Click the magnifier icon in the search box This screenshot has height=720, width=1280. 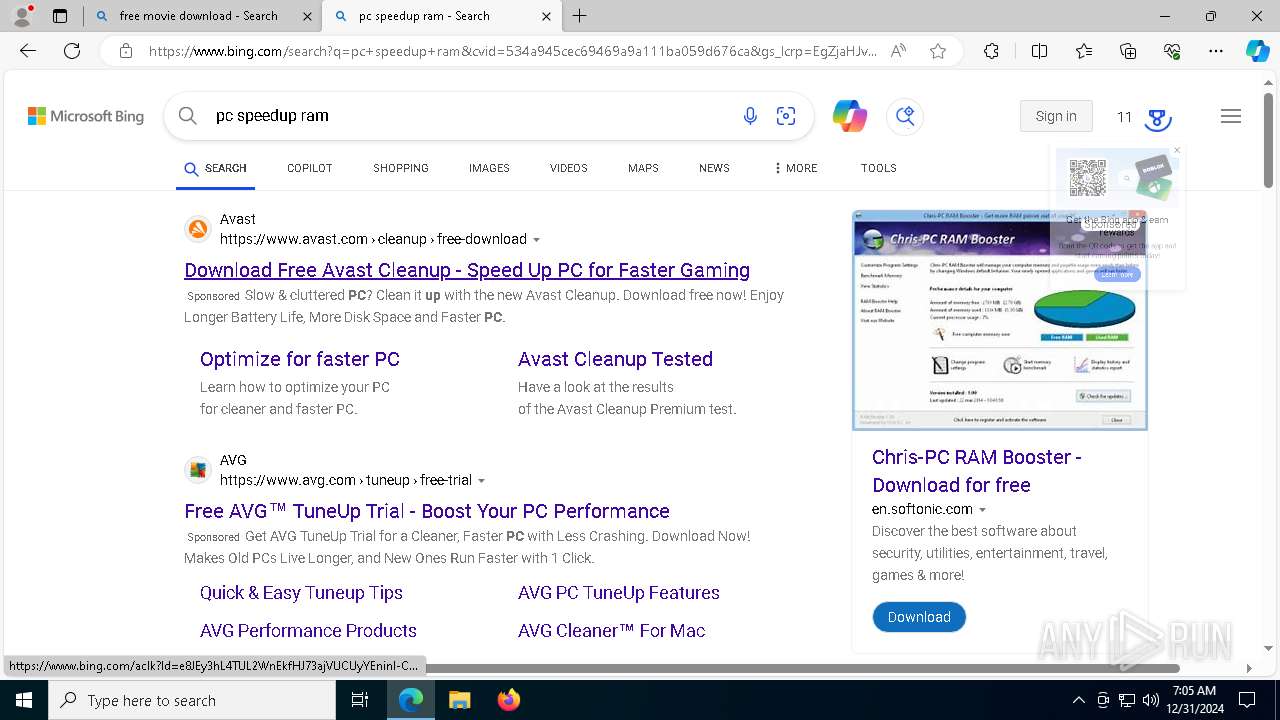pos(188,116)
